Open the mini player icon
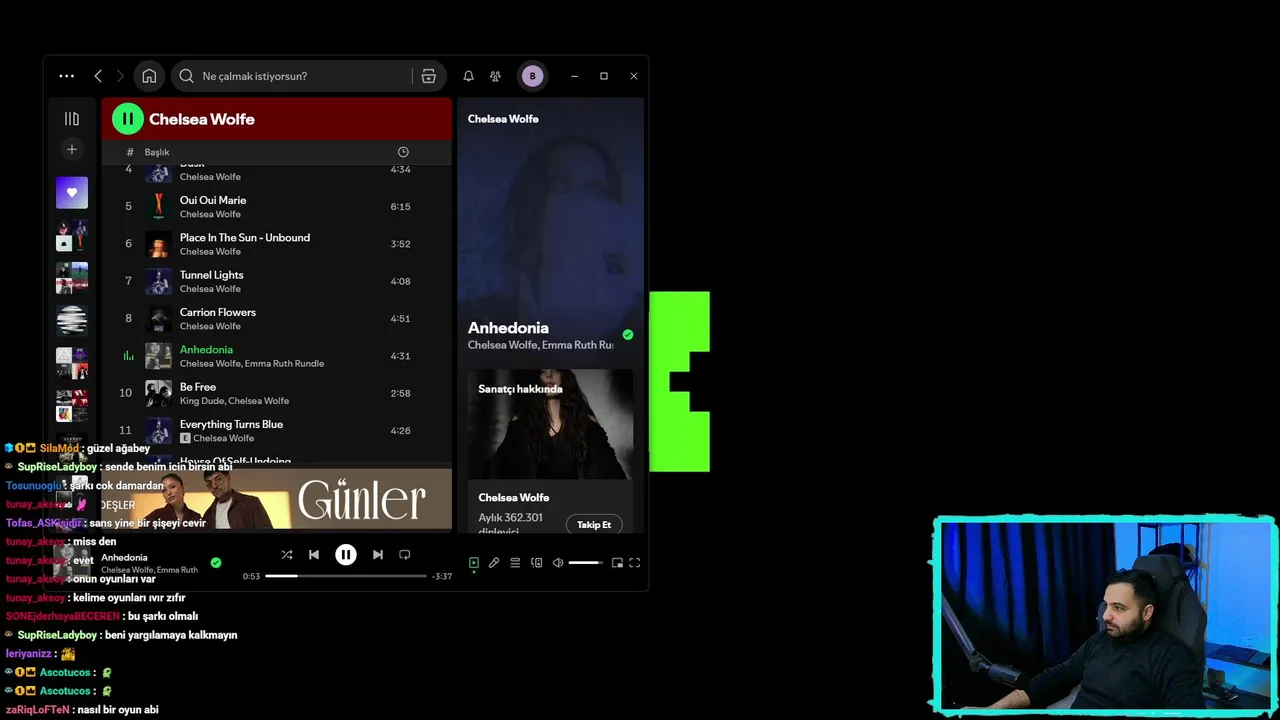This screenshot has height=720, width=1280. 617,563
